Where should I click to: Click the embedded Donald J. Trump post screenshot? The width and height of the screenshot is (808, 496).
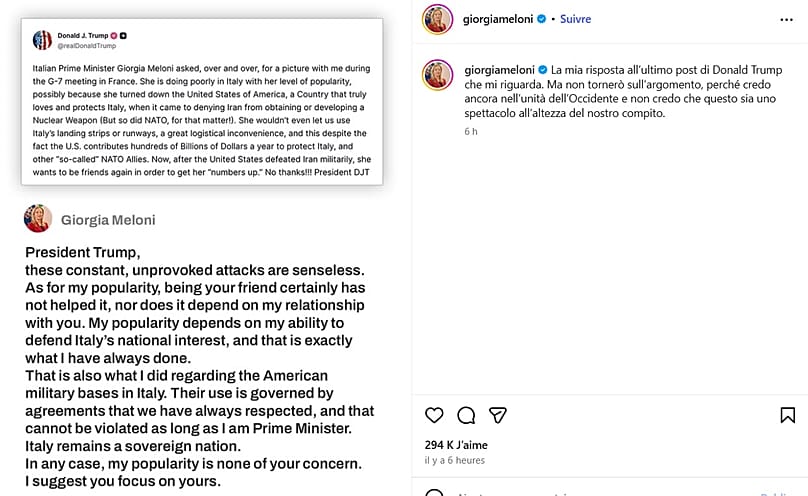click(x=202, y=101)
